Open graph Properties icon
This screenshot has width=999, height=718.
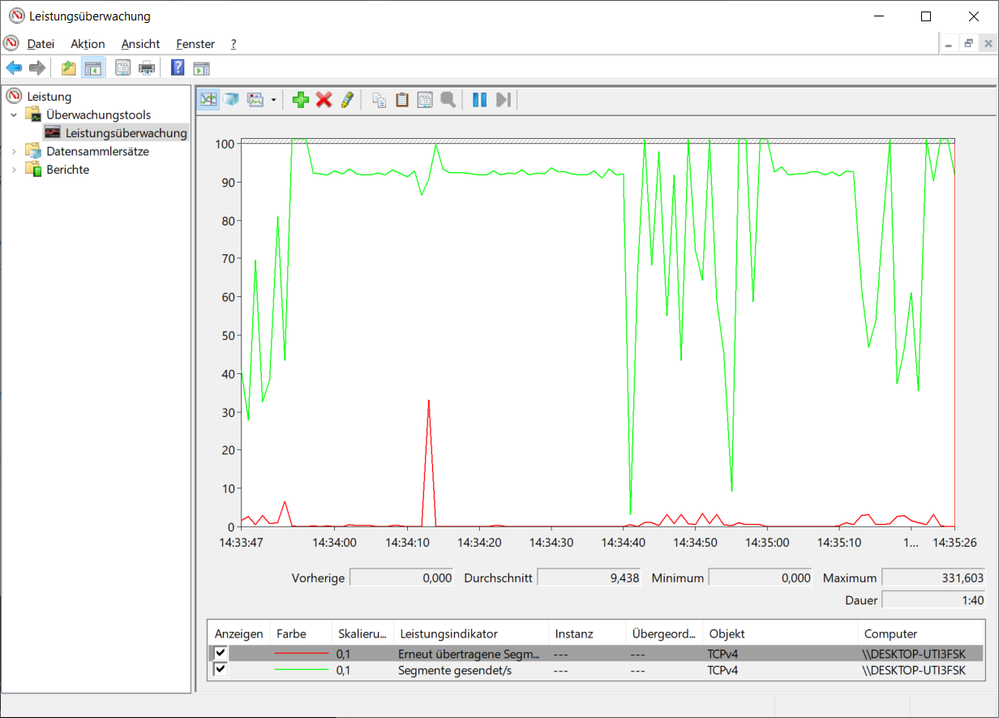tap(425, 99)
